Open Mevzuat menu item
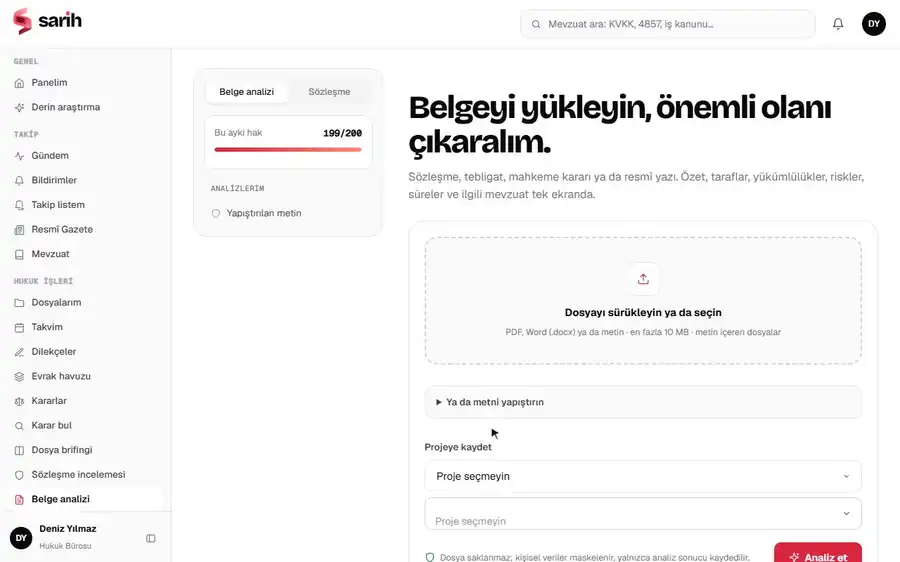Viewport: 900px width, 562px height. coord(86,254)
